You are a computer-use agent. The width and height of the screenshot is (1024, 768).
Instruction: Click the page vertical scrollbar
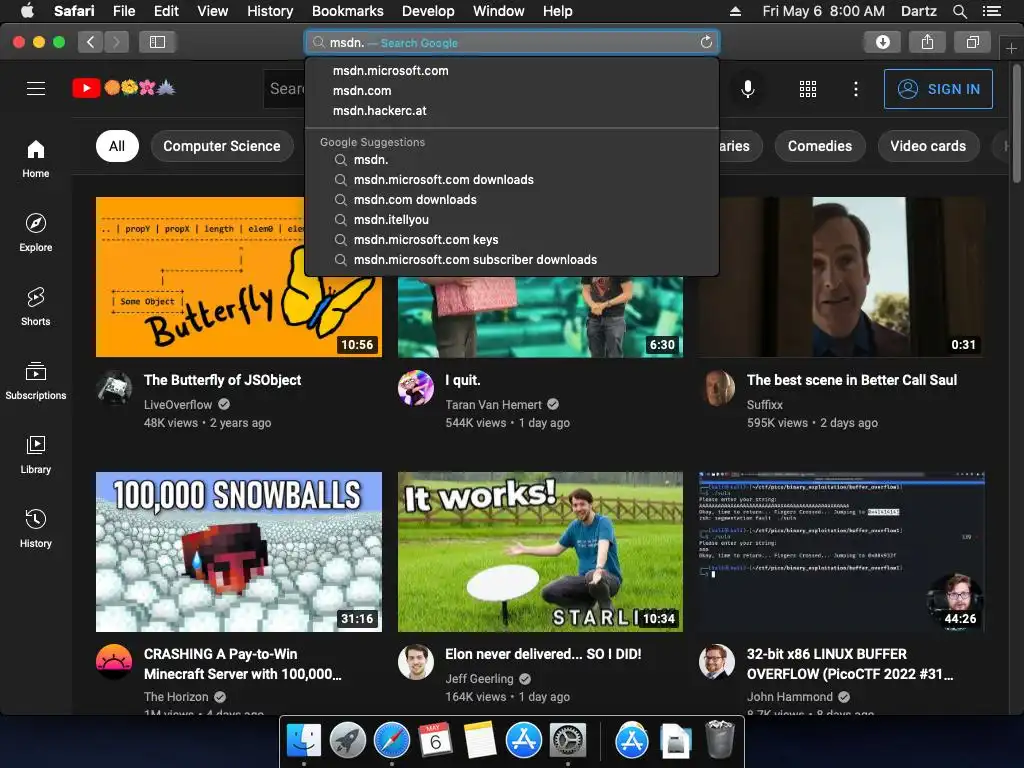click(x=1017, y=124)
